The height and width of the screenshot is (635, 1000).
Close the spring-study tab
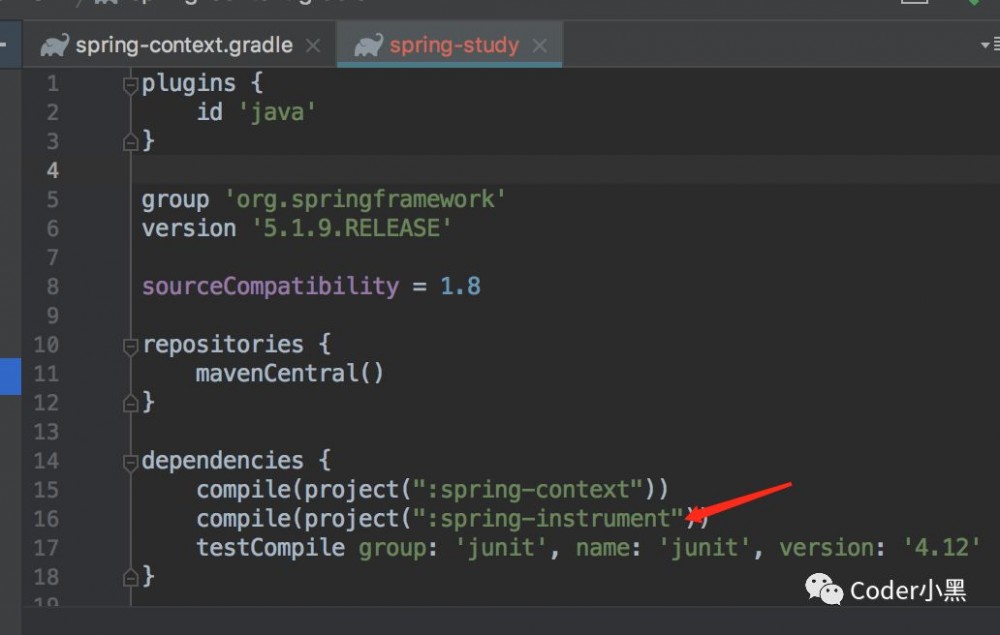point(540,46)
